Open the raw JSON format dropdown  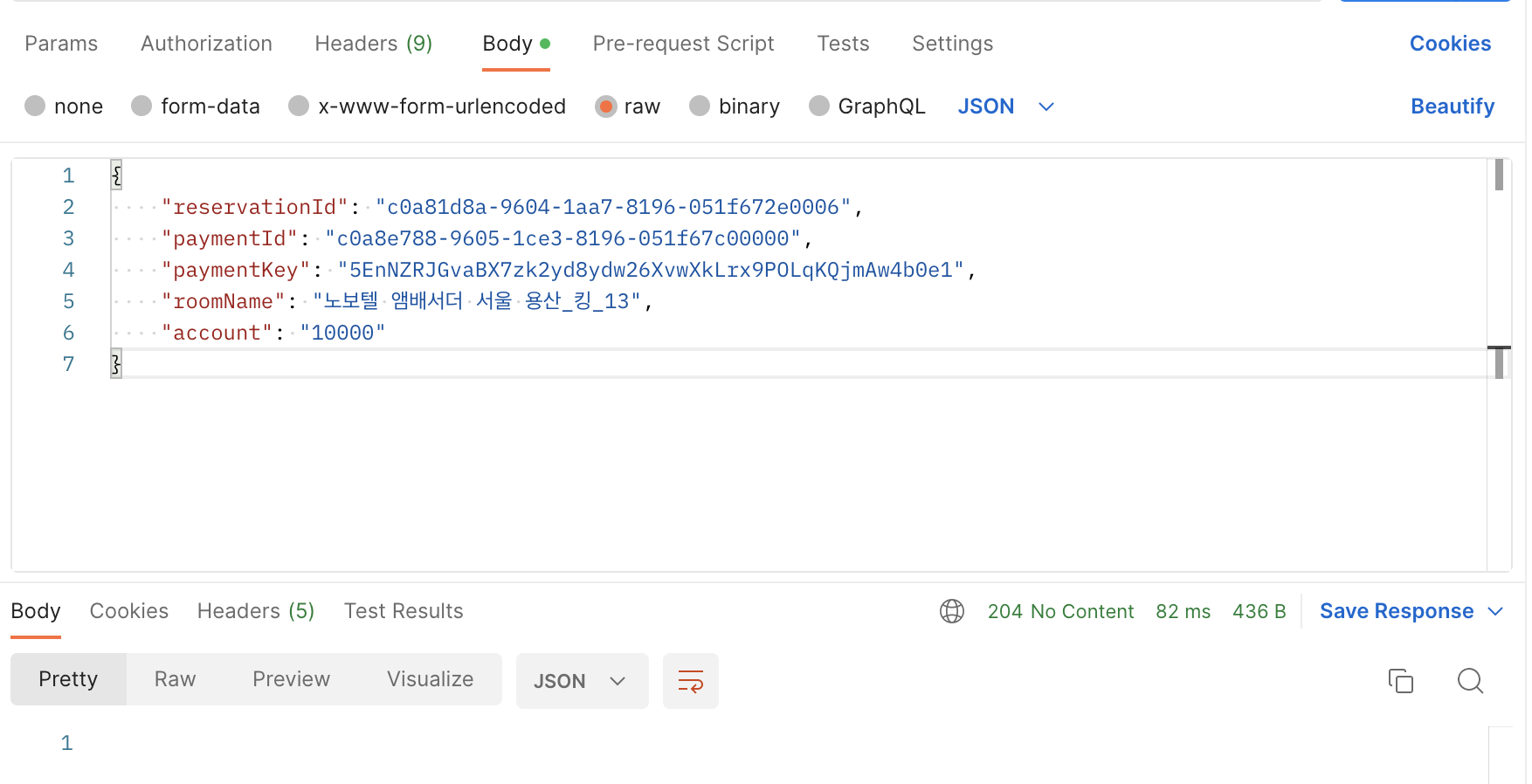(x=1006, y=107)
